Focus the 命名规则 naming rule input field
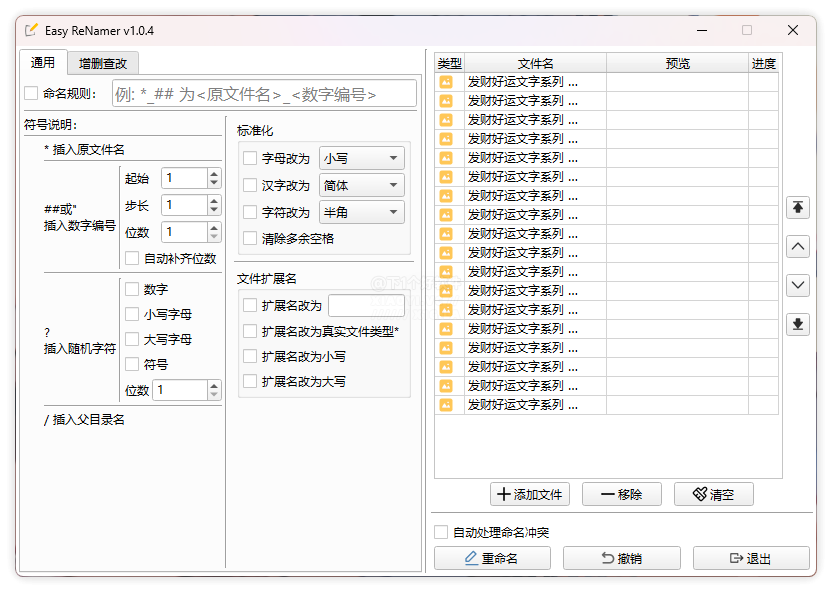This screenshot has width=832, height=592. pyautogui.click(x=264, y=94)
